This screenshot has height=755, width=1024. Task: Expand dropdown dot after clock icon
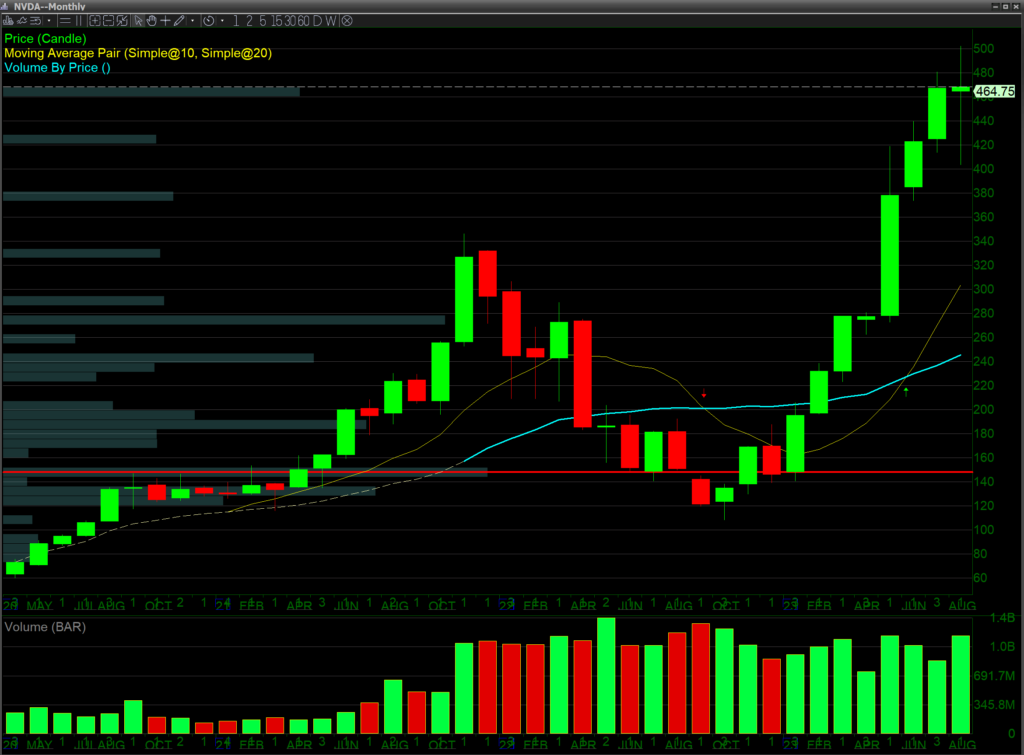coord(222,21)
